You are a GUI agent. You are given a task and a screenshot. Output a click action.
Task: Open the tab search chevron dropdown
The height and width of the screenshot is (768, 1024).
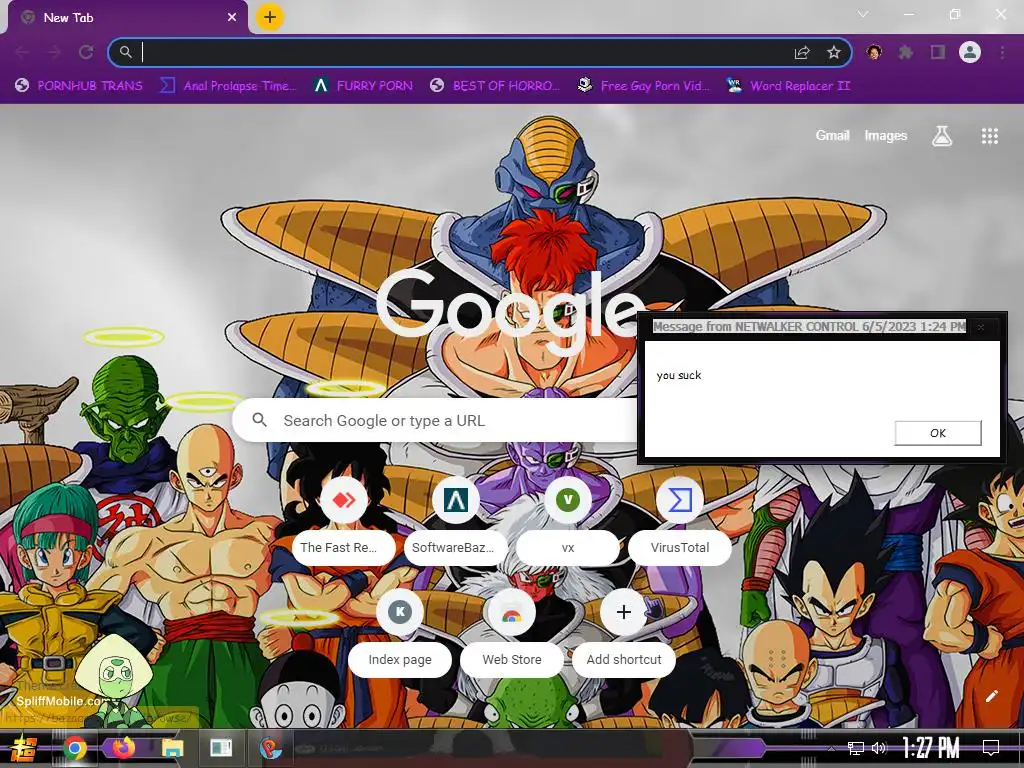[863, 14]
